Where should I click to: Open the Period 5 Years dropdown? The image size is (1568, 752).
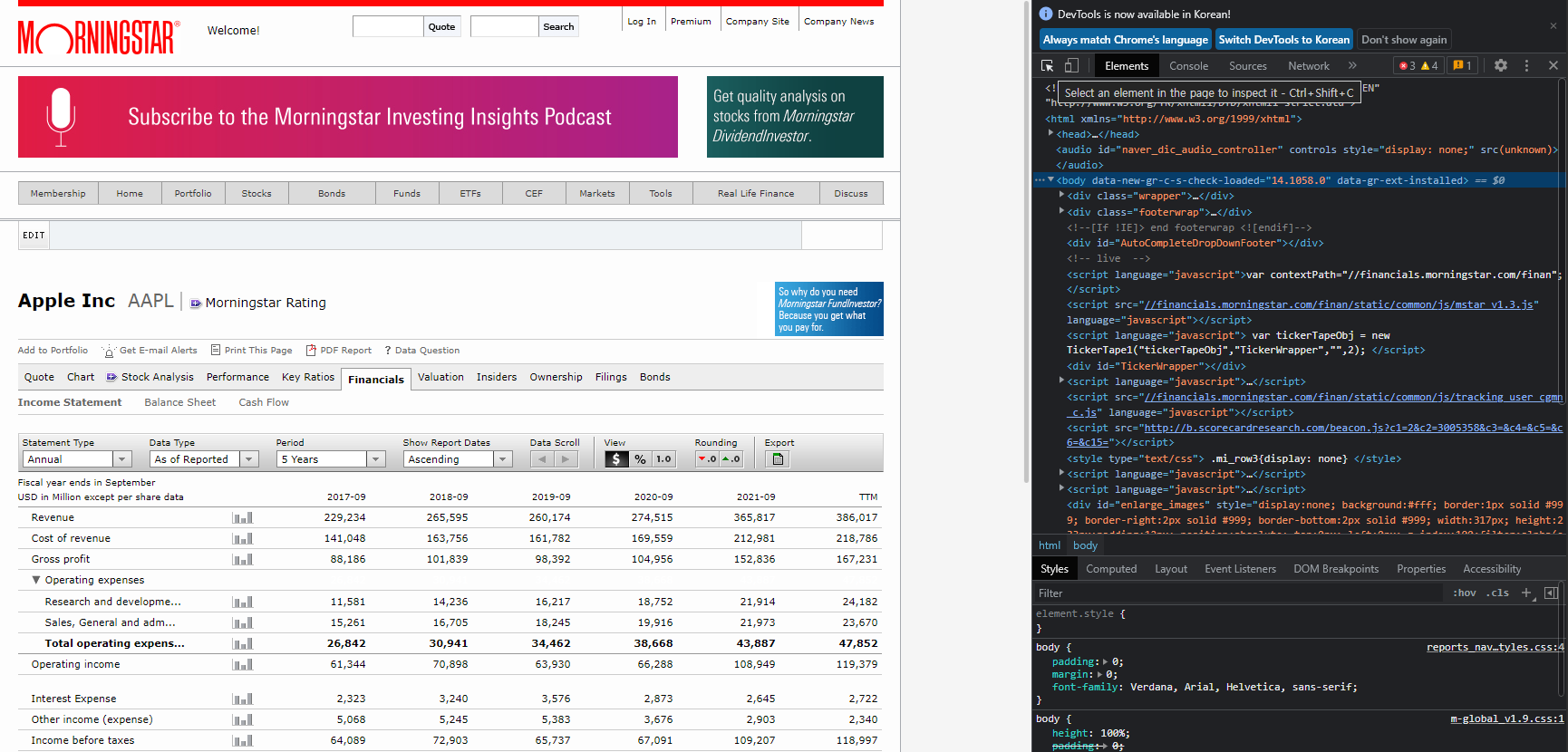click(331, 459)
